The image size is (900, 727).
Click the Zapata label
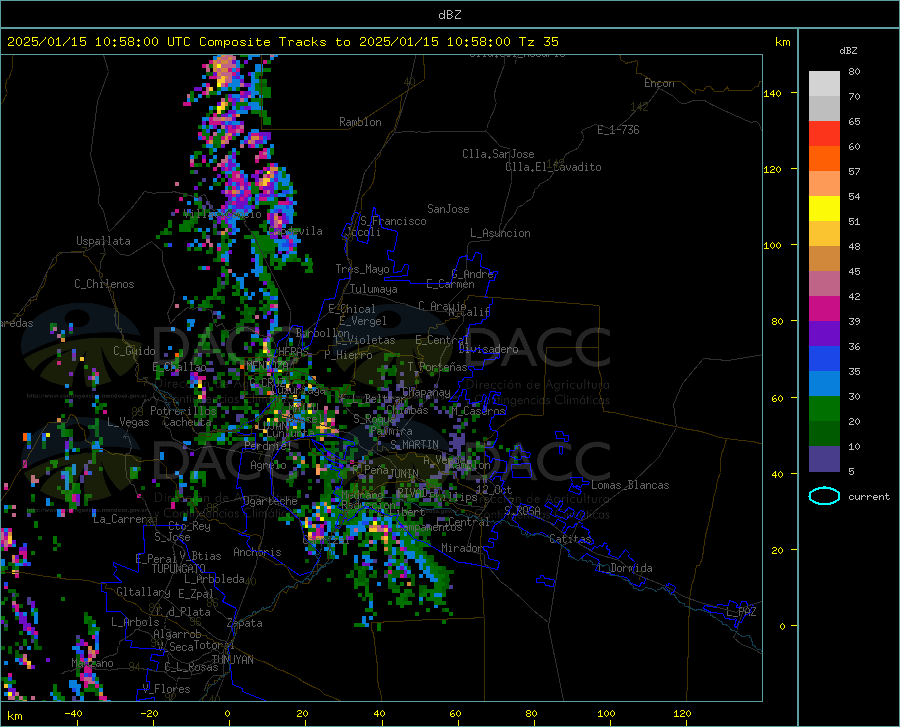[245, 623]
